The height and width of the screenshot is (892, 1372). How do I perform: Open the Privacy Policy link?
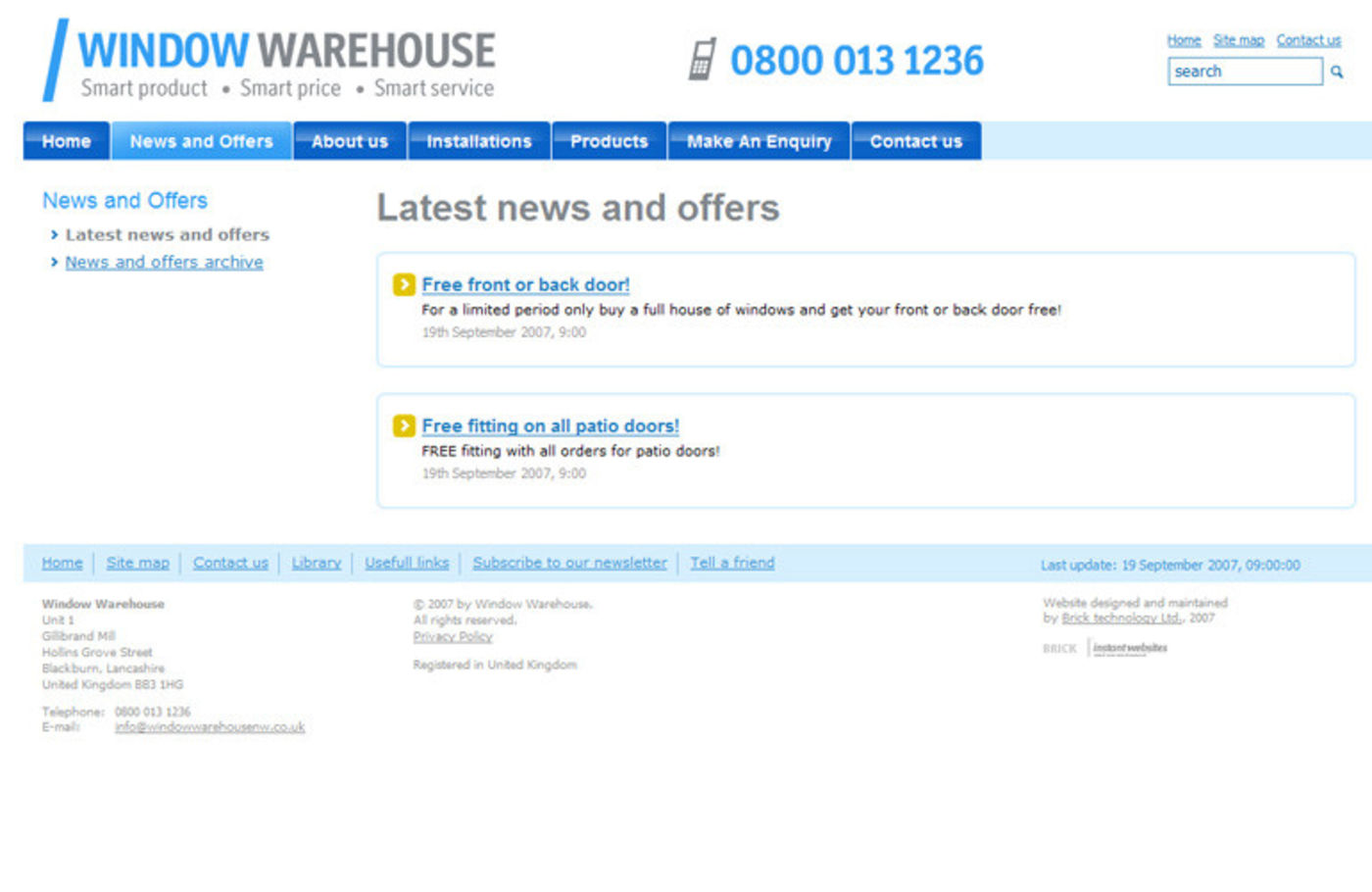click(x=453, y=636)
